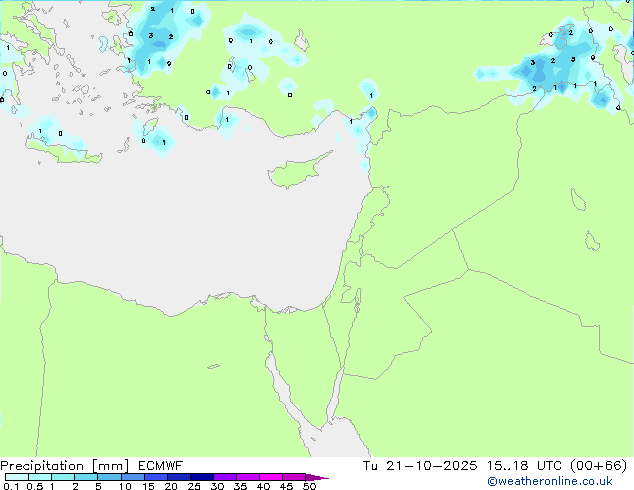Click the 25–30 mm dark navy legend swatch
The width and height of the screenshot is (634, 490).
(202, 477)
